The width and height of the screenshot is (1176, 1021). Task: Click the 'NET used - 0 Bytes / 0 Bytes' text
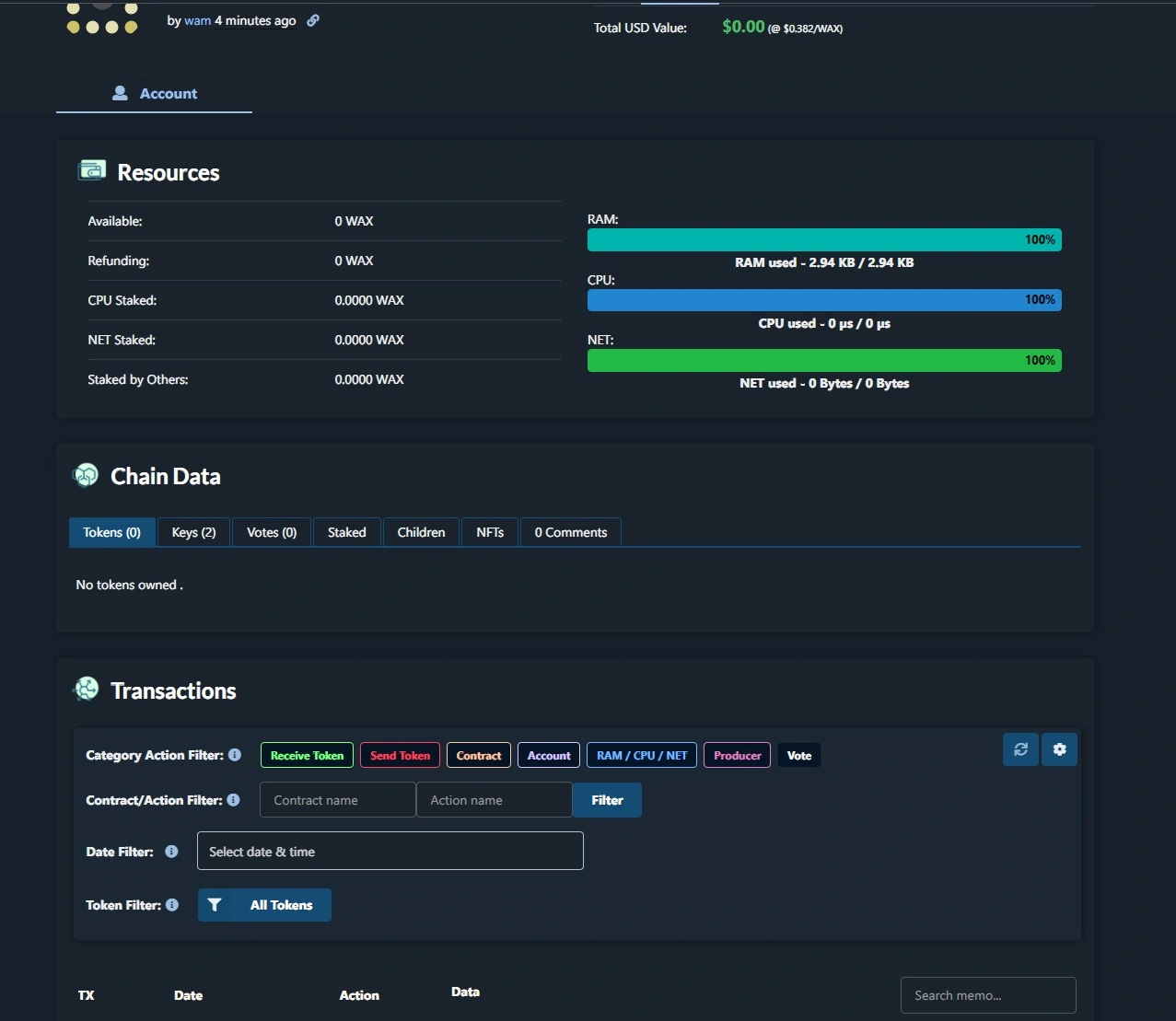point(824,383)
